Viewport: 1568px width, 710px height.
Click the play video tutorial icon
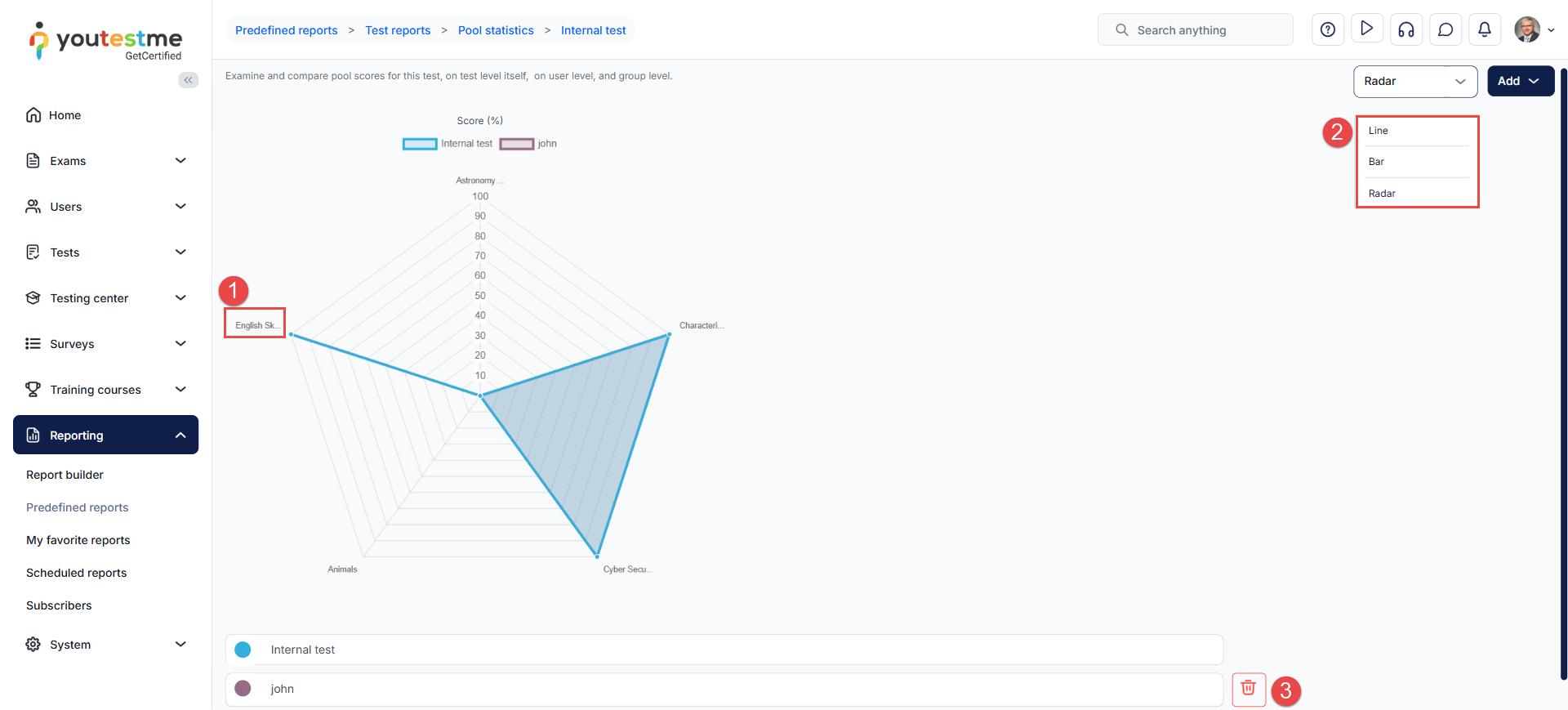coord(1367,29)
